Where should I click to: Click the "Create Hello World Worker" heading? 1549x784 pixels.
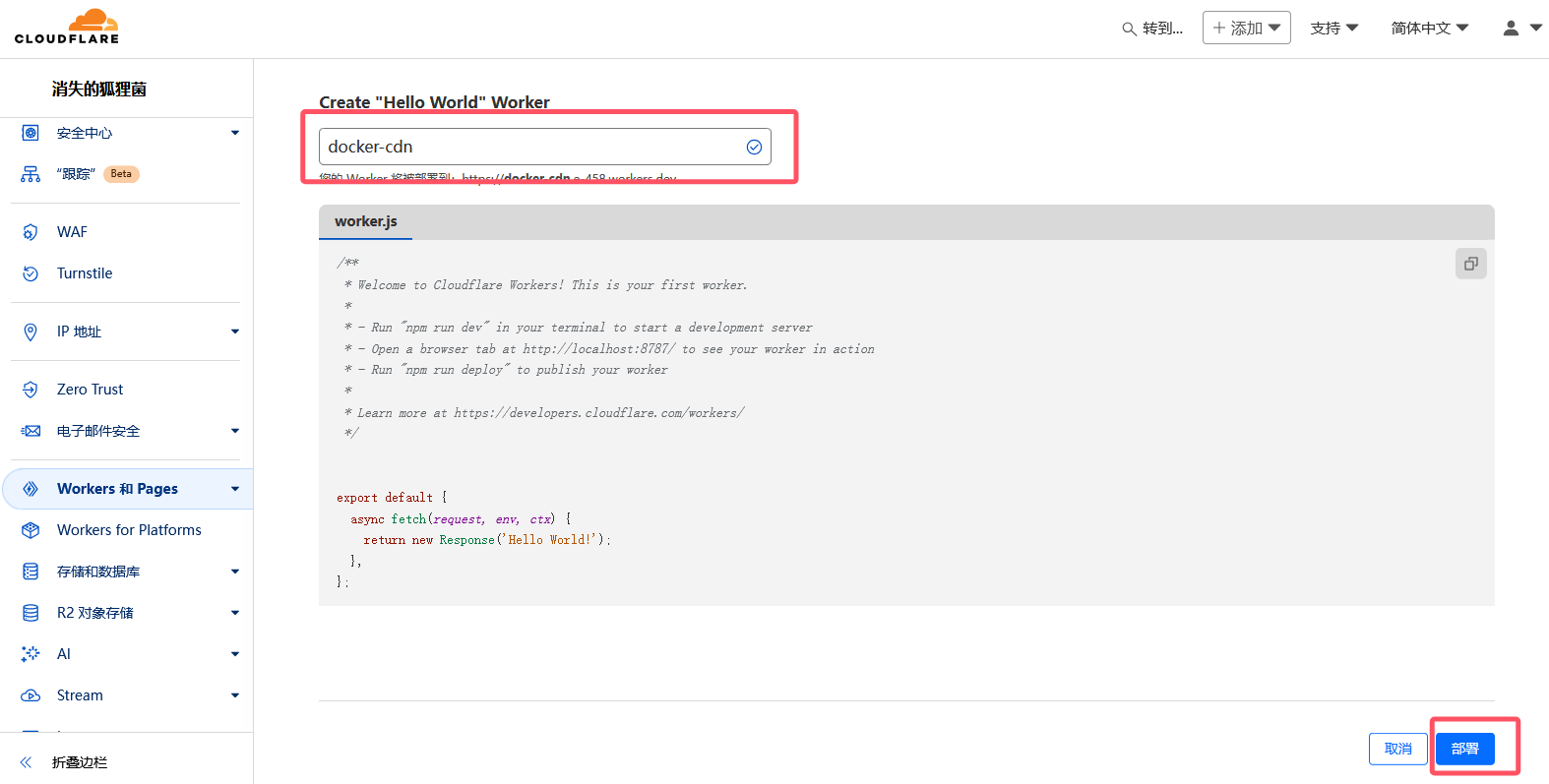434,102
